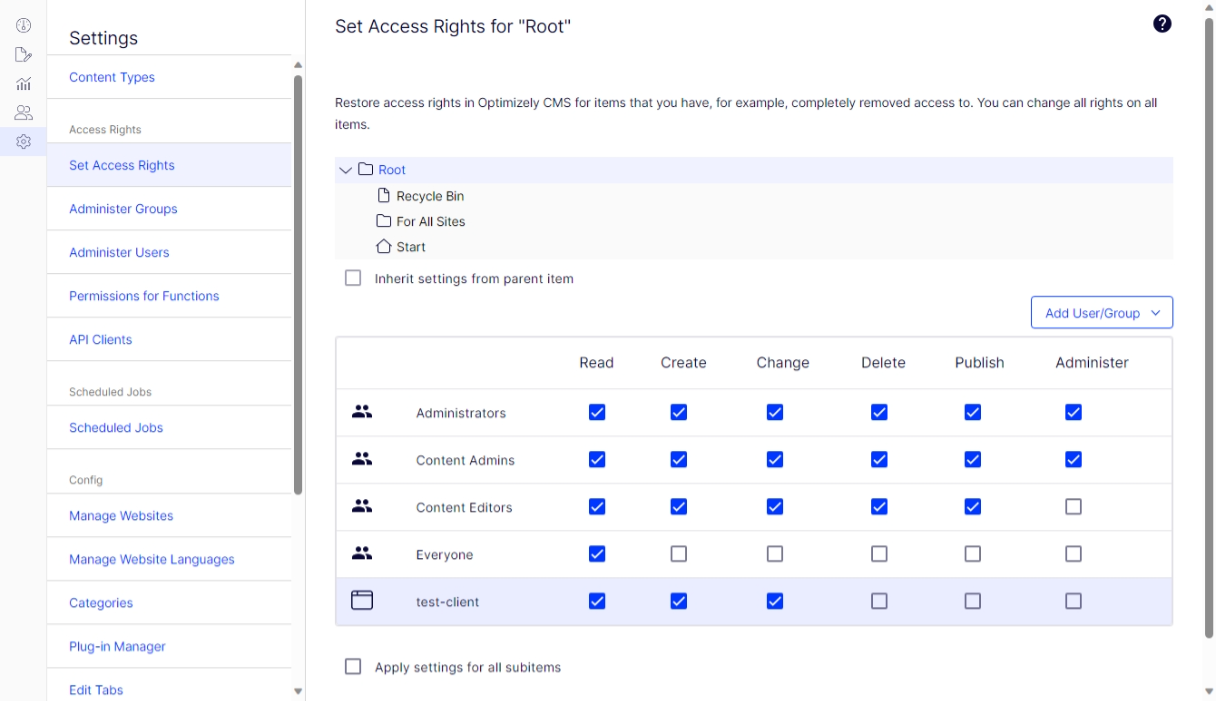Image resolution: width=1216 pixels, height=701 pixels.
Task: Open the dashboard gauge icon in sidebar
Action: click(x=24, y=26)
